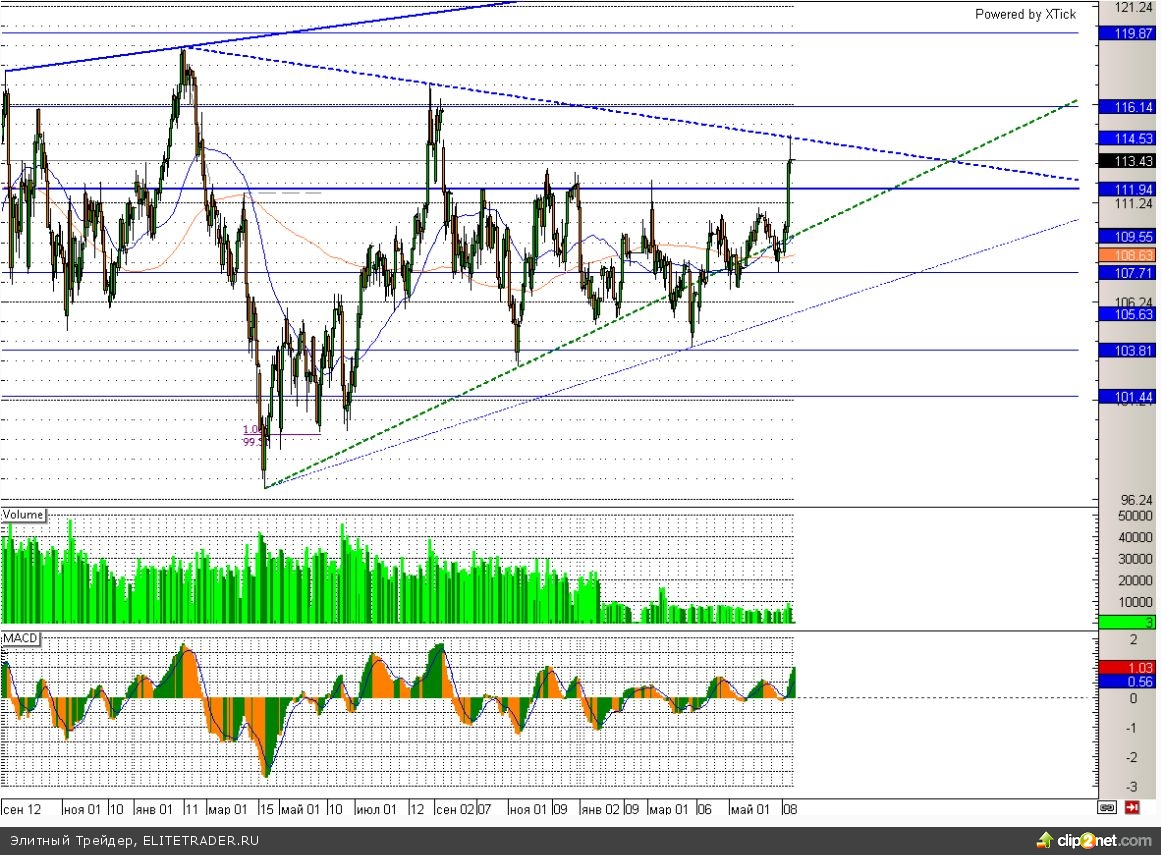Click the 111.94 resistance level tag
Screen dimensions: 1161x855
(x=1127, y=189)
